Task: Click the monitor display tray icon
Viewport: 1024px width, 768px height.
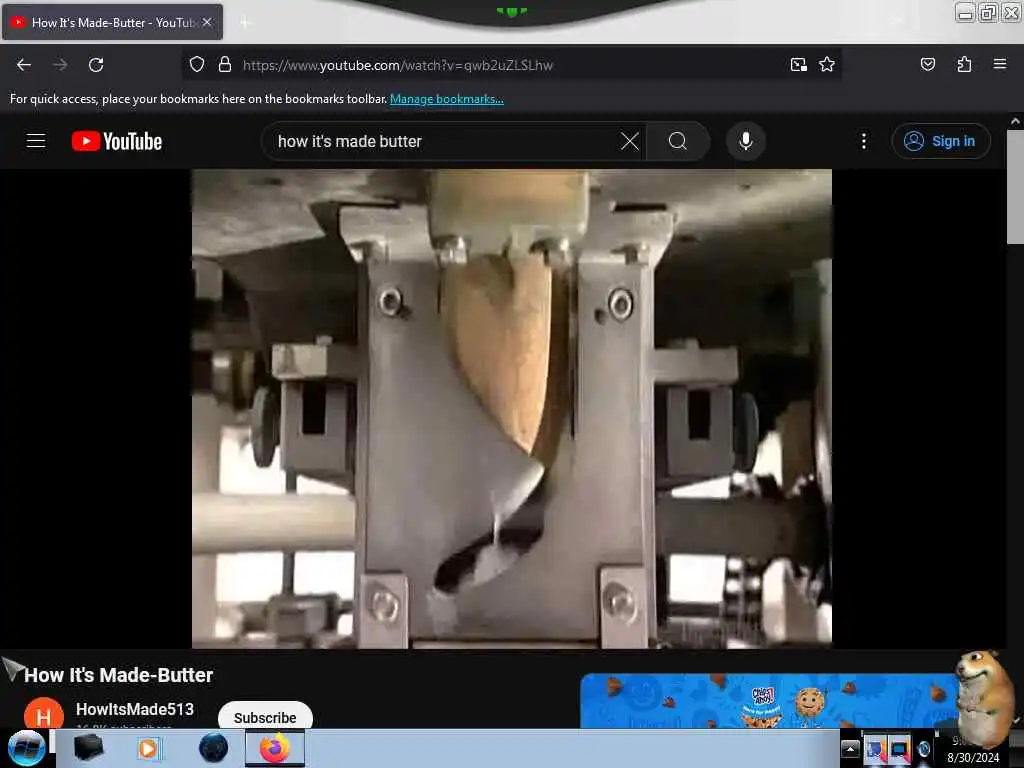Action: point(899,749)
